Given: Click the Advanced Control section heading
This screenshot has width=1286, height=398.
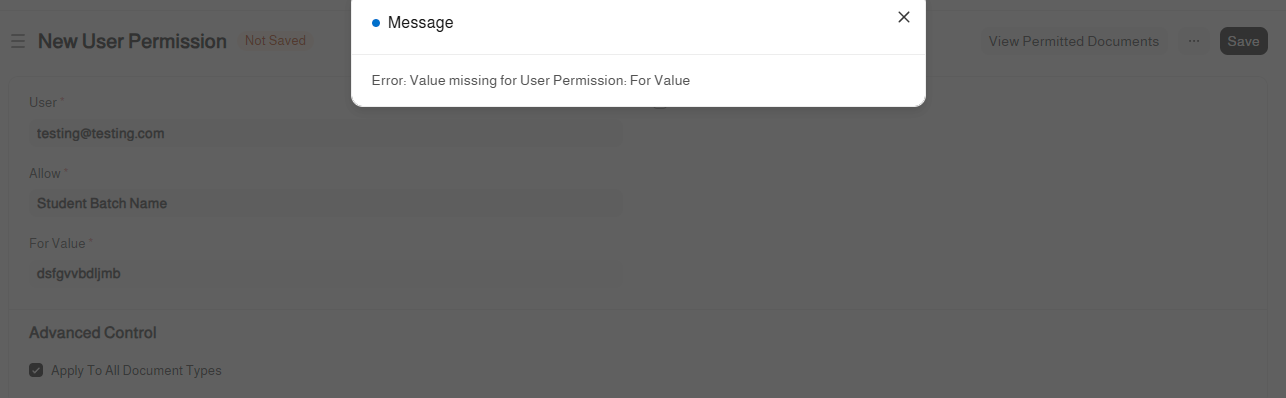Looking at the screenshot, I should [x=93, y=332].
